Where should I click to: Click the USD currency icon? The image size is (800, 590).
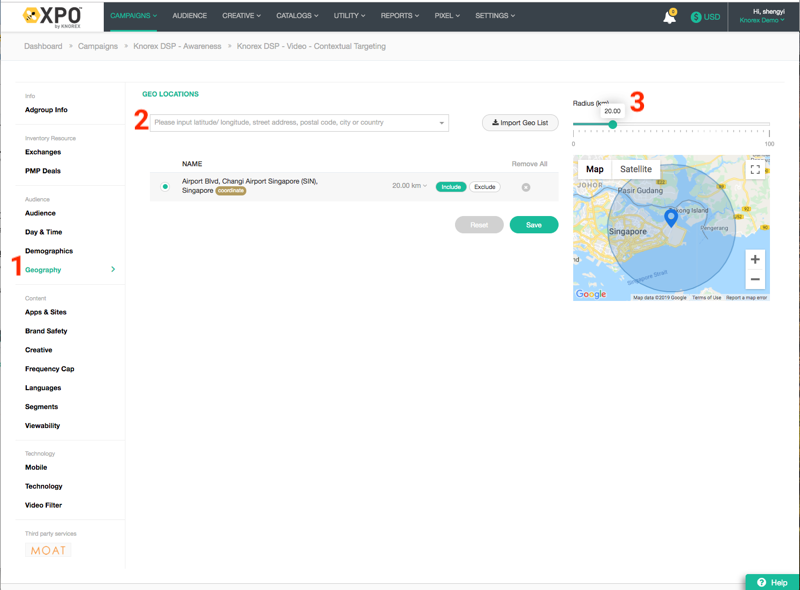point(696,17)
